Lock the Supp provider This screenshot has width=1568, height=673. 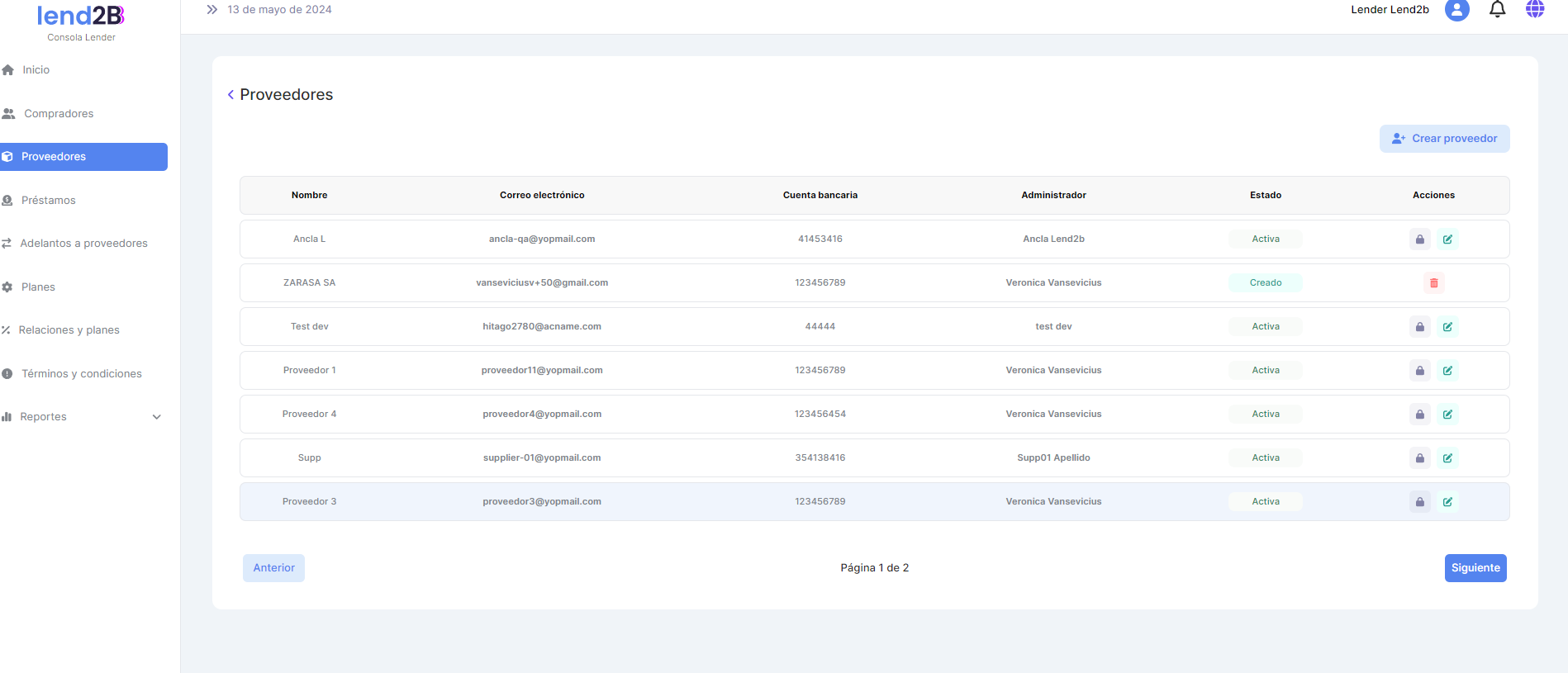point(1419,458)
